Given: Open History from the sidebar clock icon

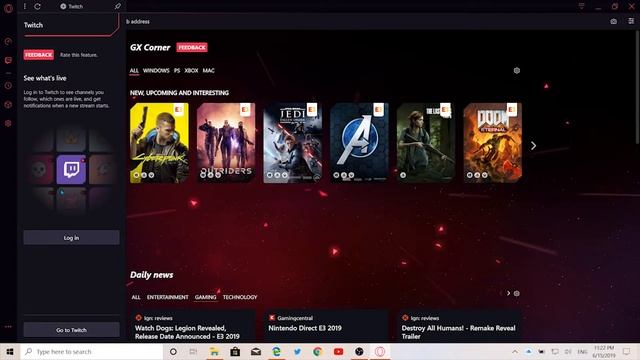Looking at the screenshot, I should coord(8,86).
